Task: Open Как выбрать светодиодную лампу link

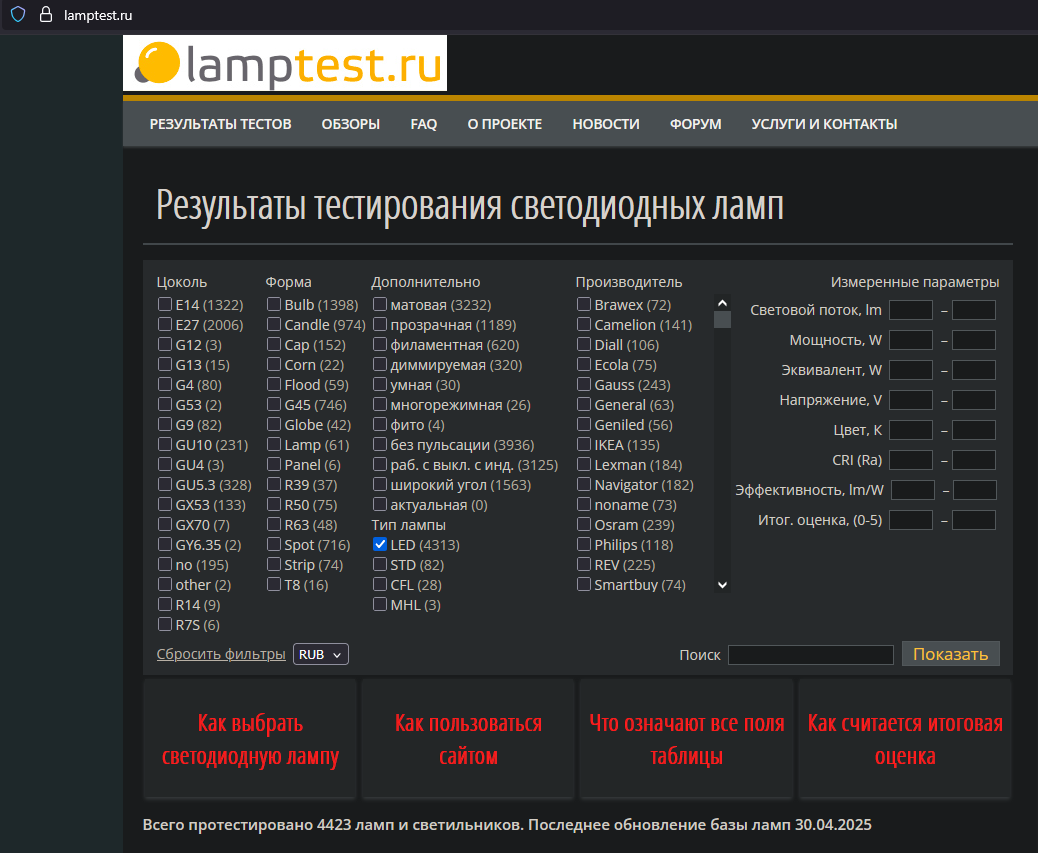Action: (x=250, y=739)
